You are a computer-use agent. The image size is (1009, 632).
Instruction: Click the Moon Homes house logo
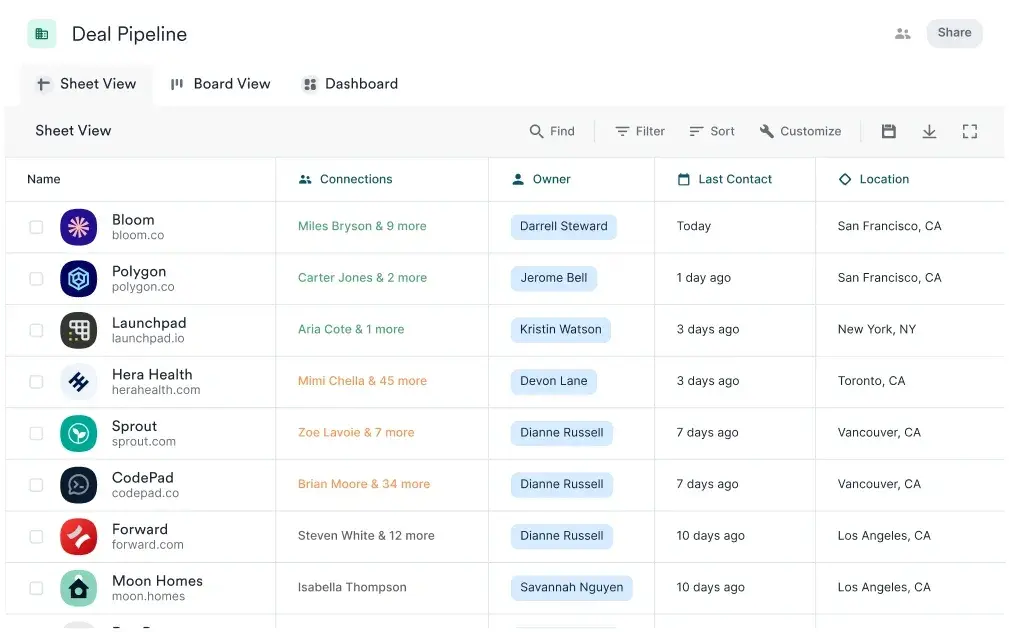79,588
